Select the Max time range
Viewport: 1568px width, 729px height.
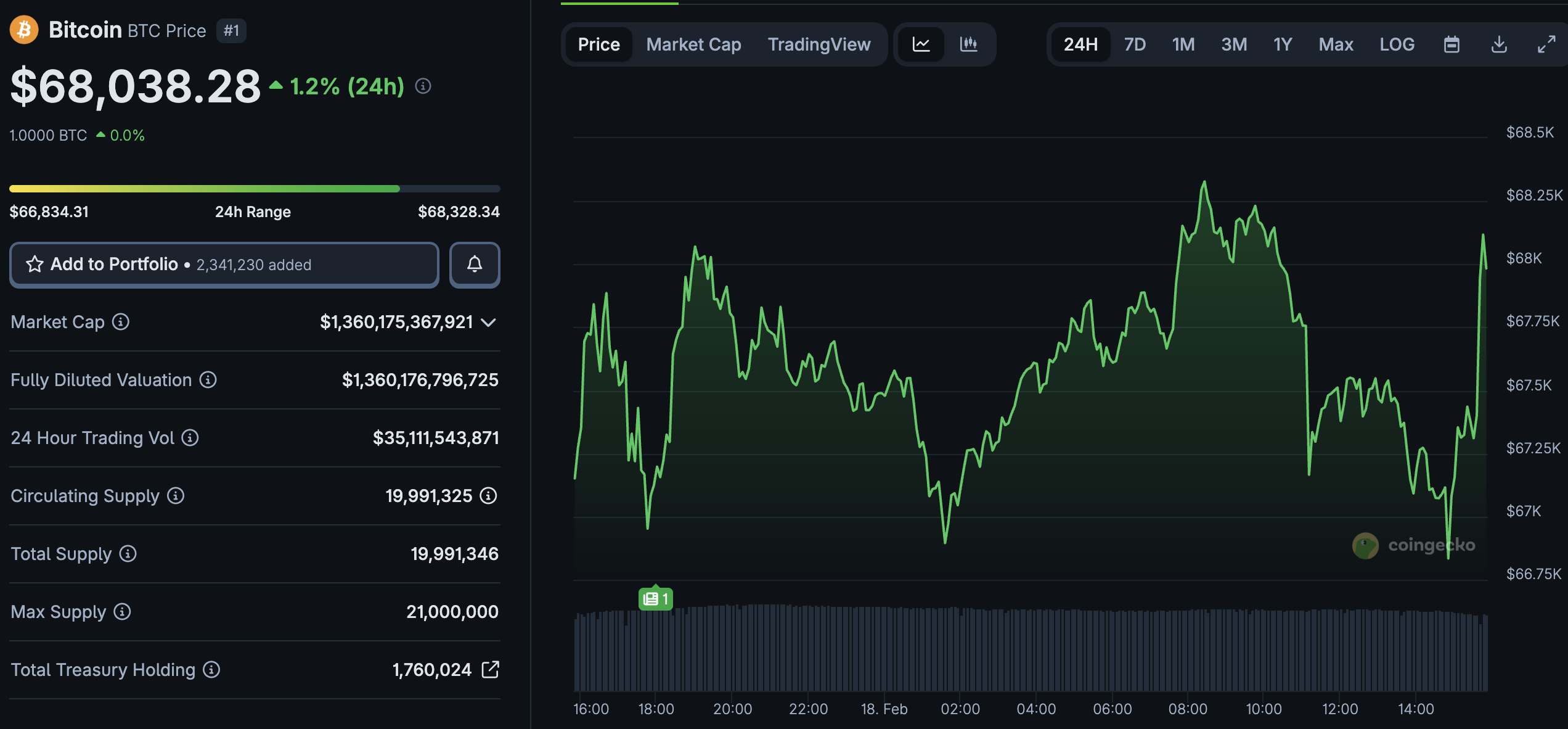point(1336,44)
